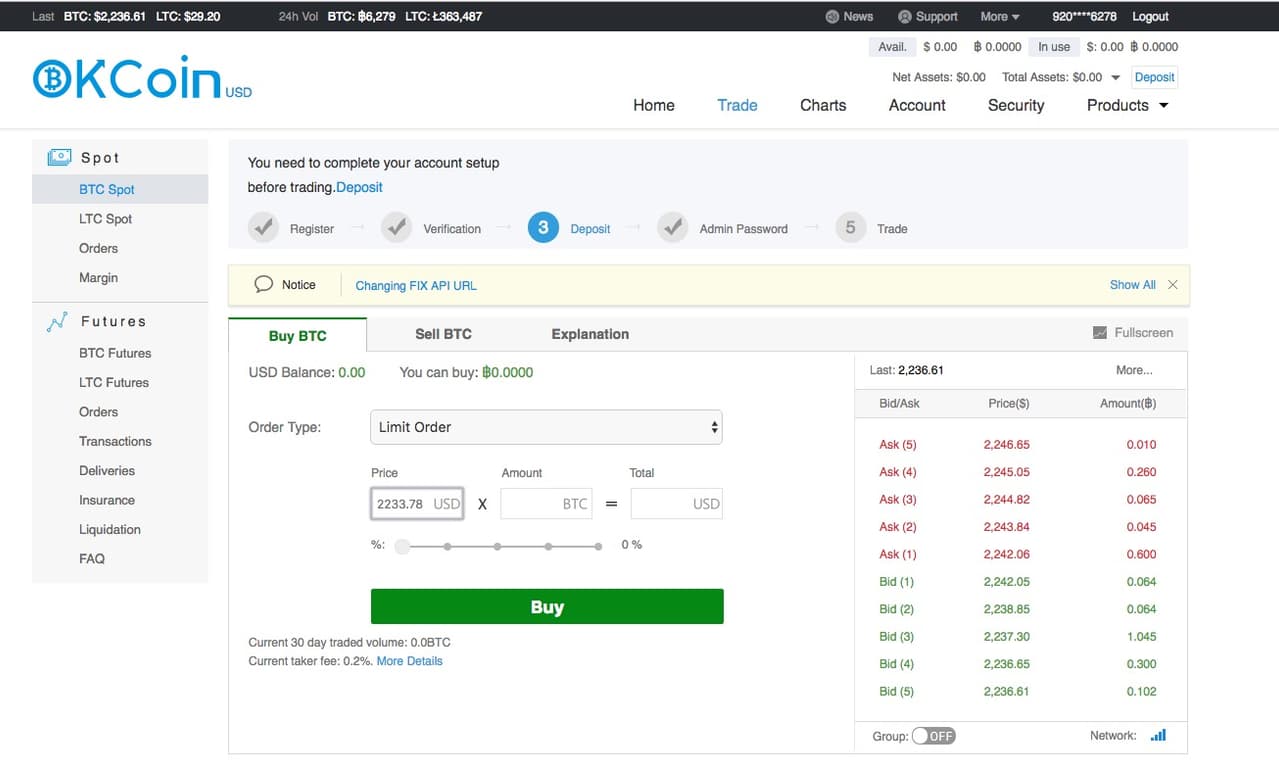This screenshot has height=771, width=1279.
Task: Switch to the Sell BTC tab
Action: coord(443,334)
